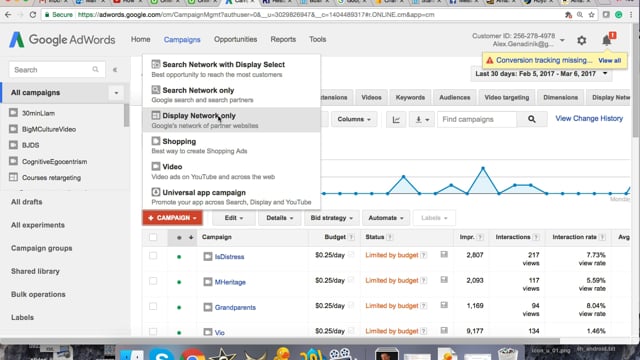Click the 30minLlam campaign icon

pos(13,113)
